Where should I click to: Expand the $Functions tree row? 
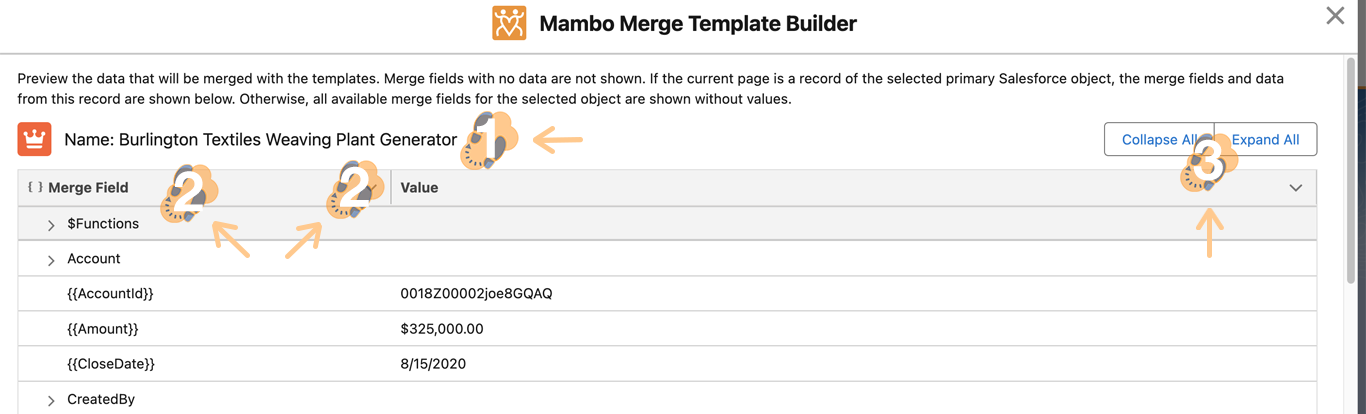coord(51,225)
